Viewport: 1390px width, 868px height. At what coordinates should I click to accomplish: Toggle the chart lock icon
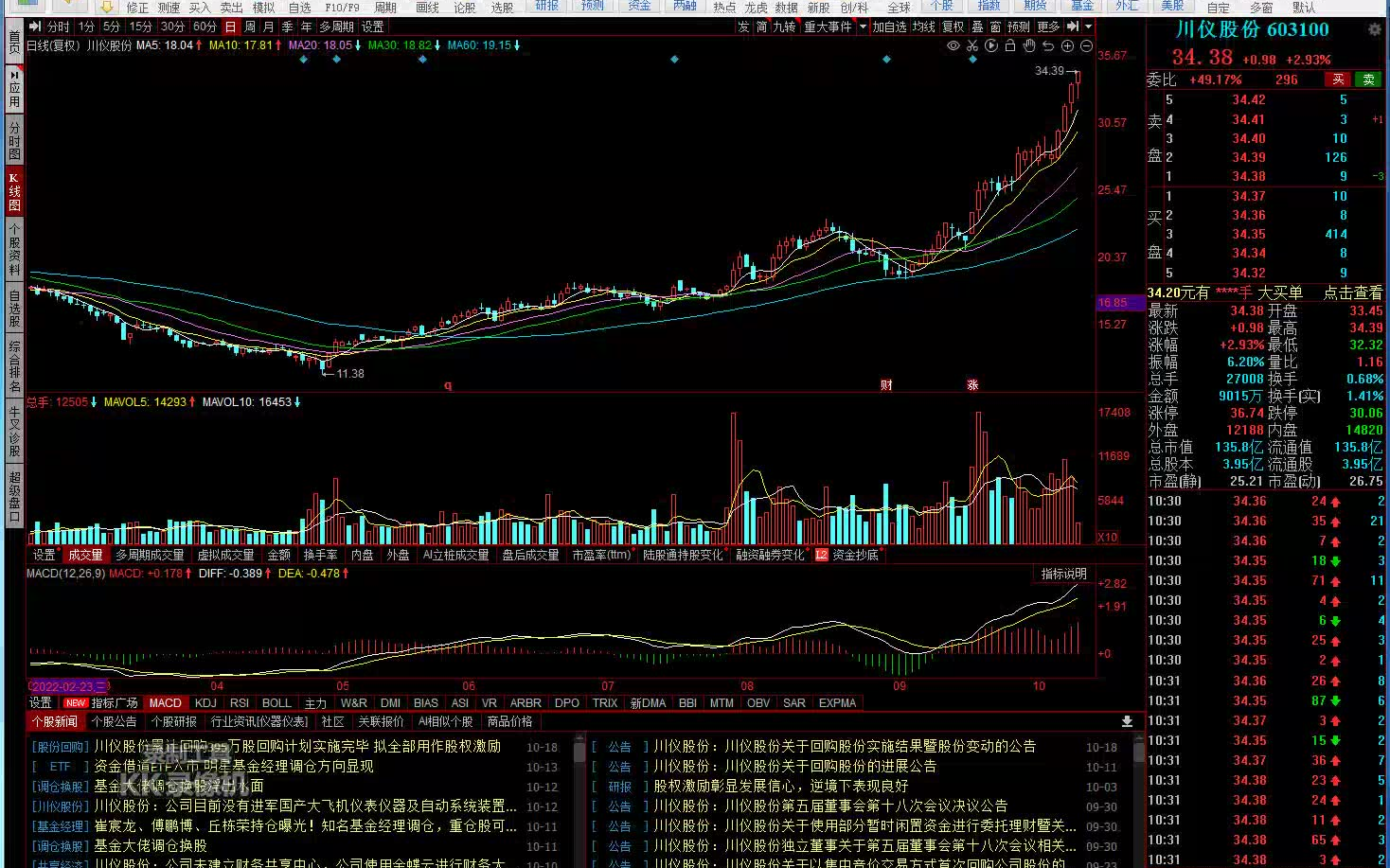[x=1010, y=45]
